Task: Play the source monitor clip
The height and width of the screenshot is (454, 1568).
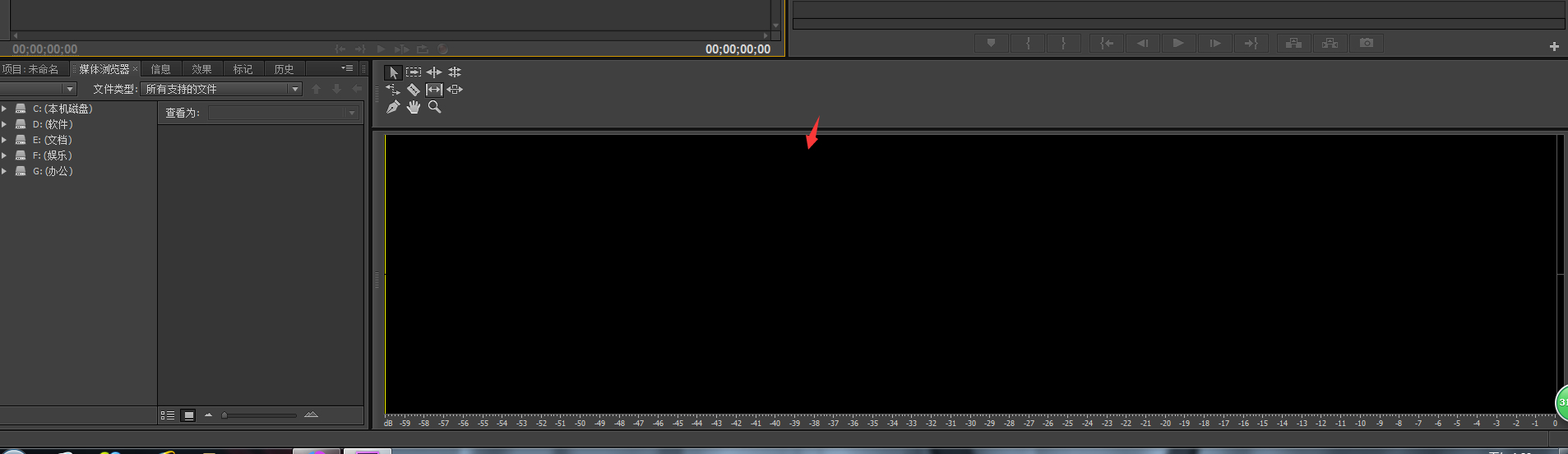Action: [382, 49]
